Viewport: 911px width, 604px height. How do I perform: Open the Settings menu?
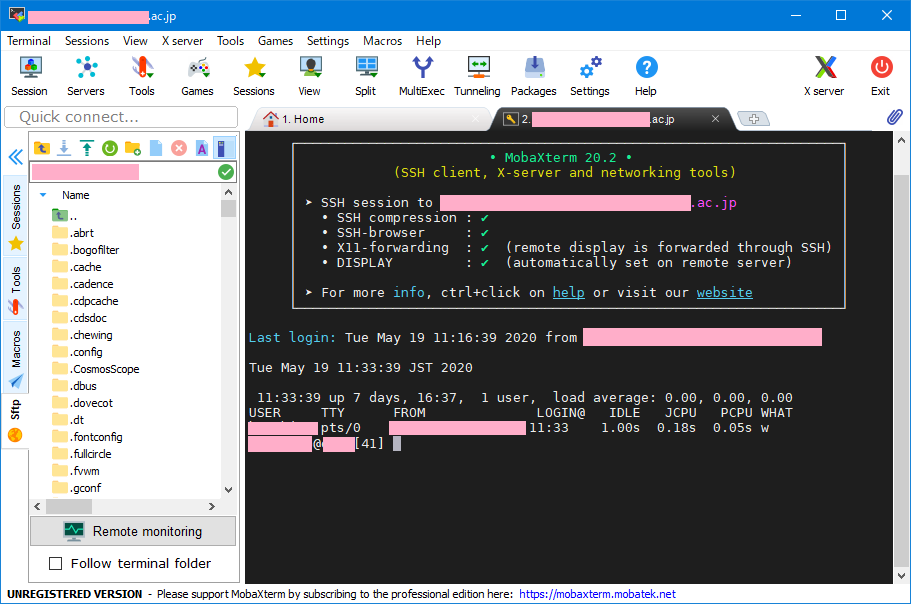(x=328, y=41)
